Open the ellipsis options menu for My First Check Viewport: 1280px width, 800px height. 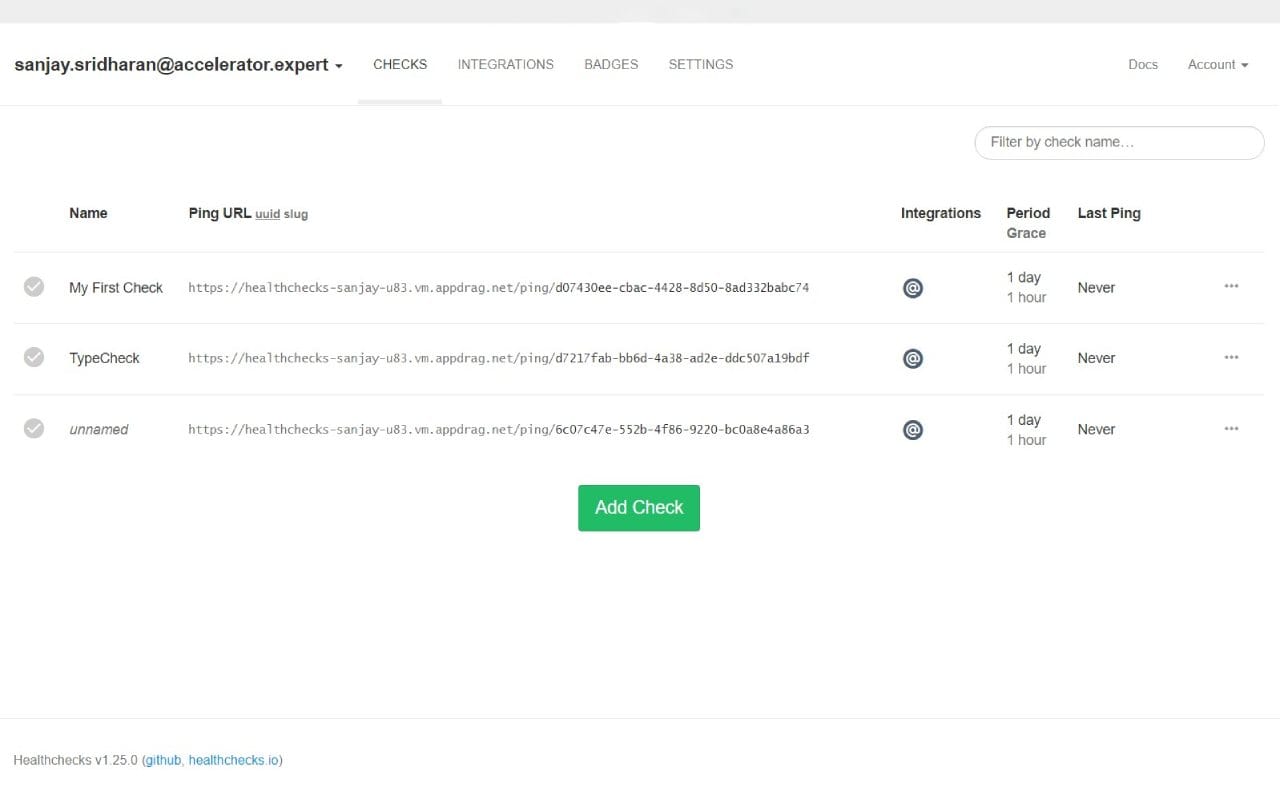(x=1231, y=287)
